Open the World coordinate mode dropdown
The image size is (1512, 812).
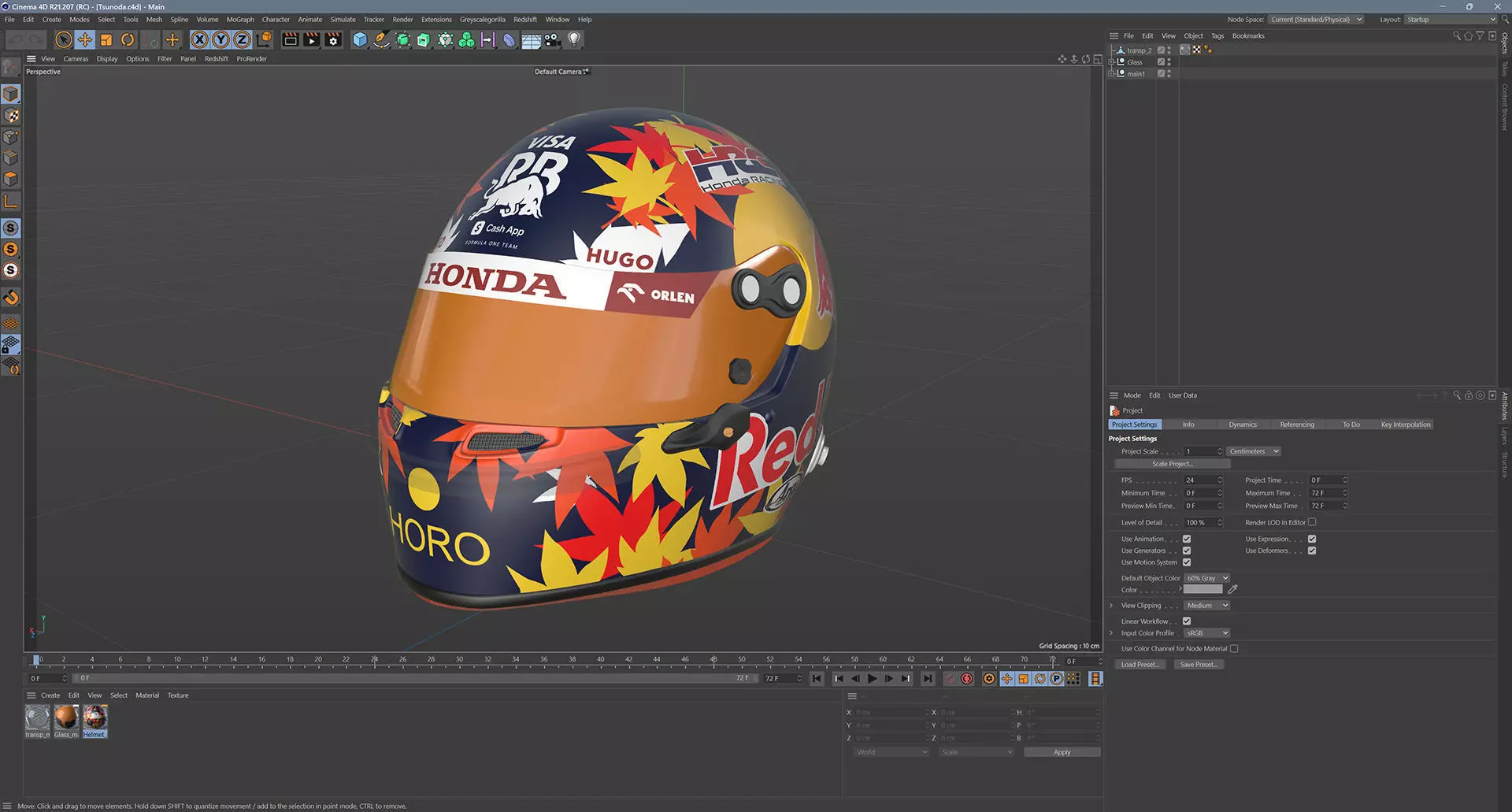tap(891, 752)
